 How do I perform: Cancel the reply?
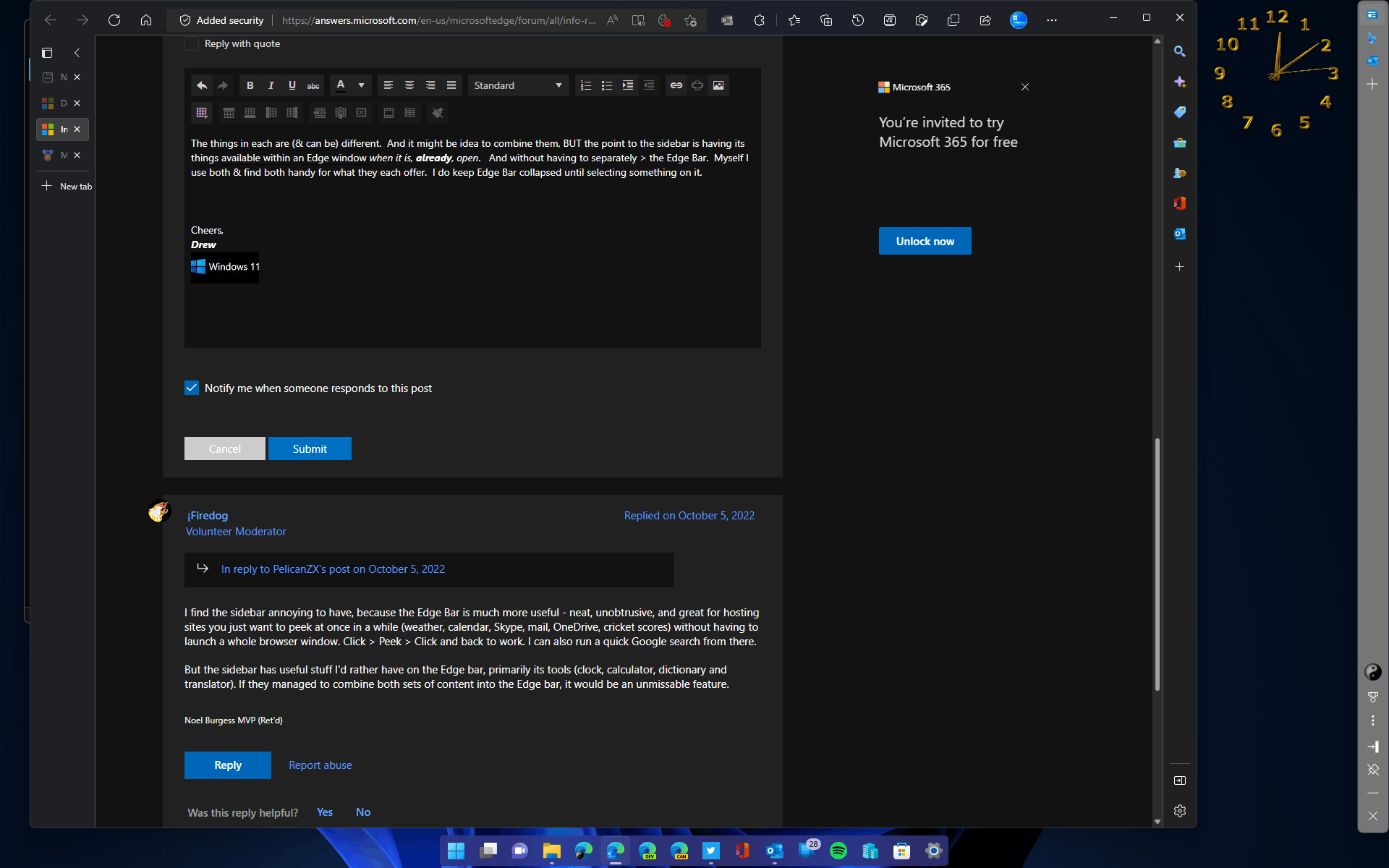[225, 448]
